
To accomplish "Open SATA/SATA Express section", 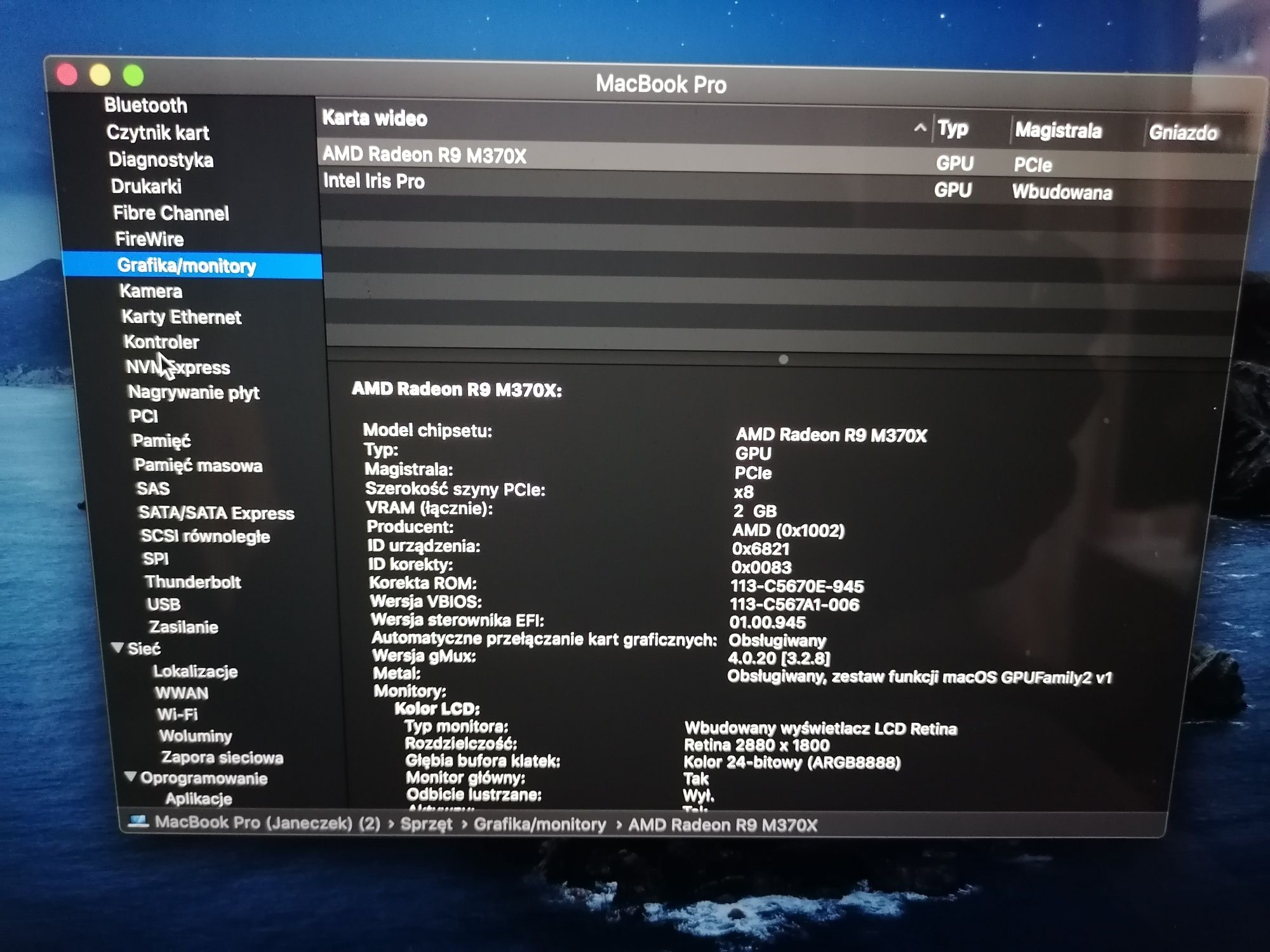I will tap(216, 513).
